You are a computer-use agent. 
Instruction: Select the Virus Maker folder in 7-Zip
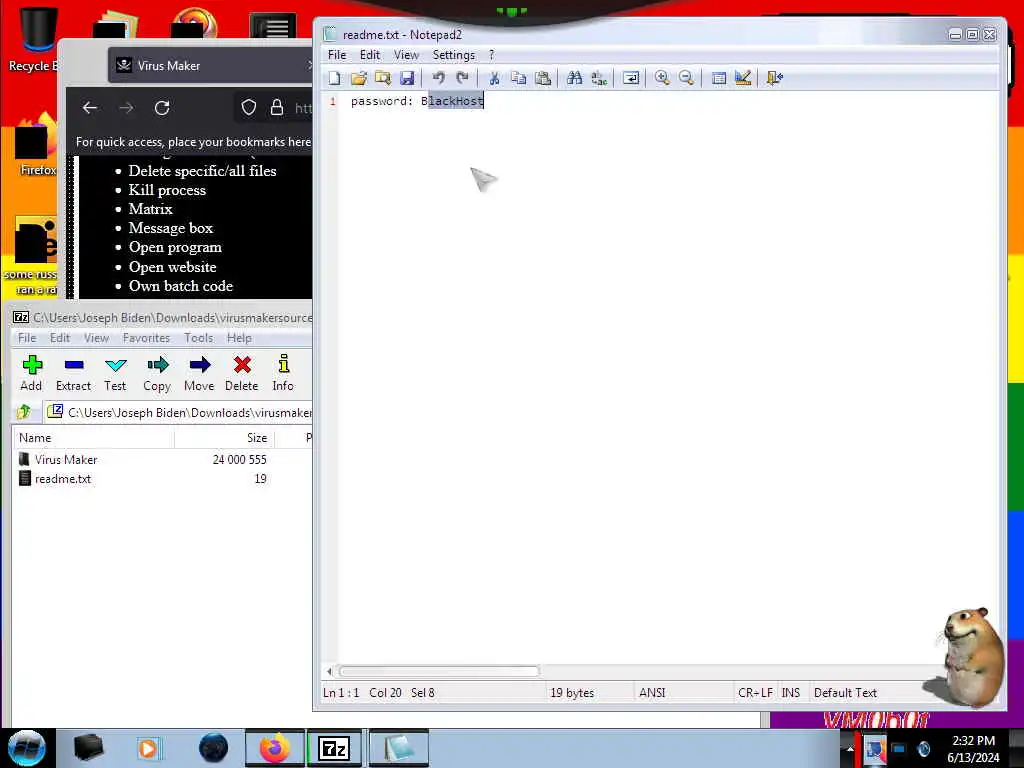[x=65, y=460]
